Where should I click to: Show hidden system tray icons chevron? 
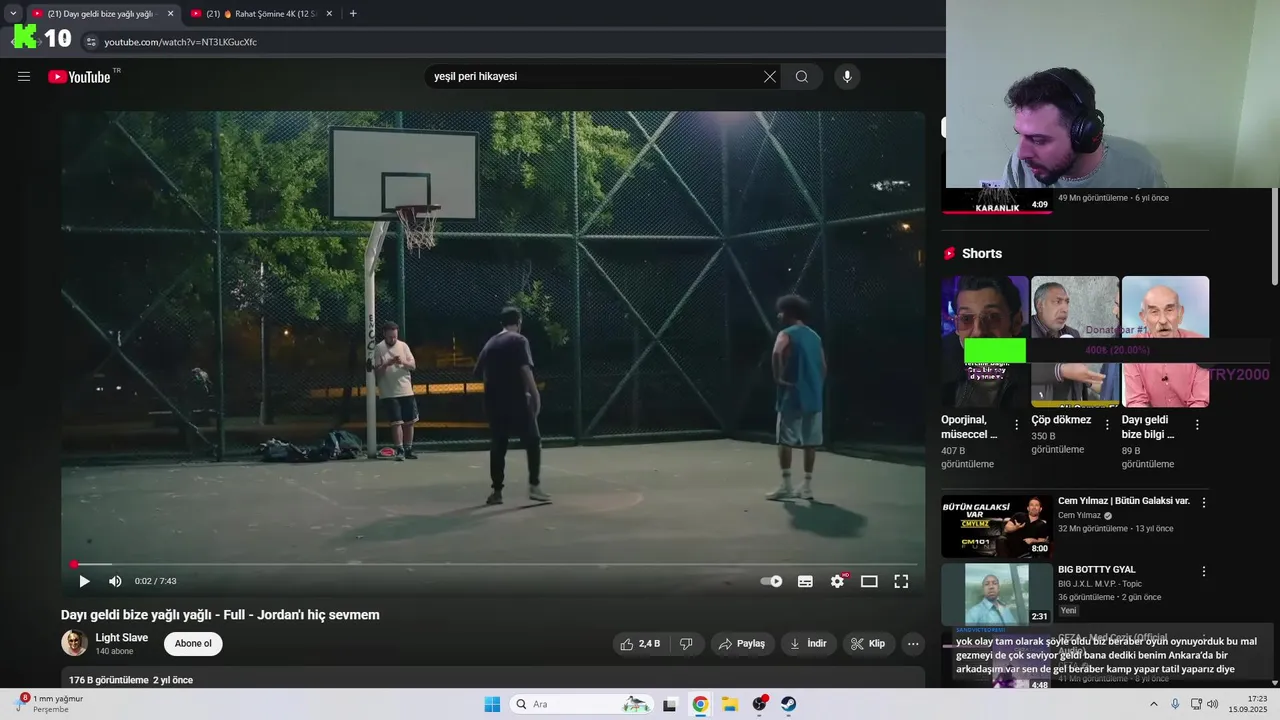(1153, 704)
